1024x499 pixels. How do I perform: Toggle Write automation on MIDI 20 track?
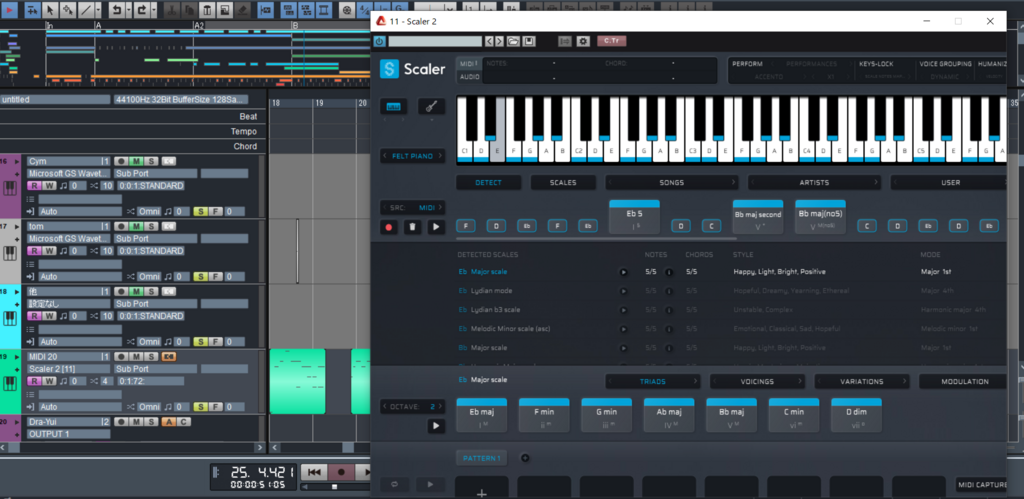click(x=49, y=381)
